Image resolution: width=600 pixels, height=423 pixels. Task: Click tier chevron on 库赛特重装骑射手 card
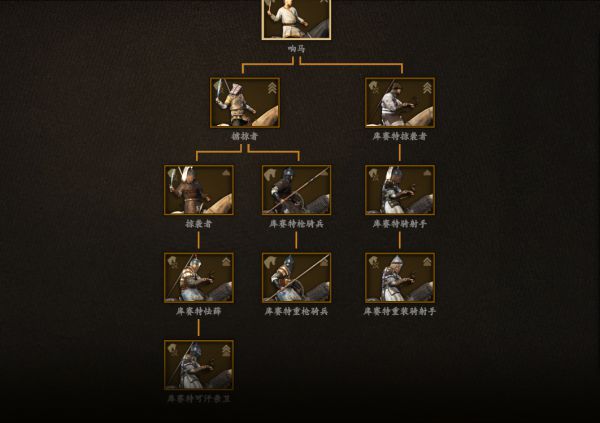[427, 262]
